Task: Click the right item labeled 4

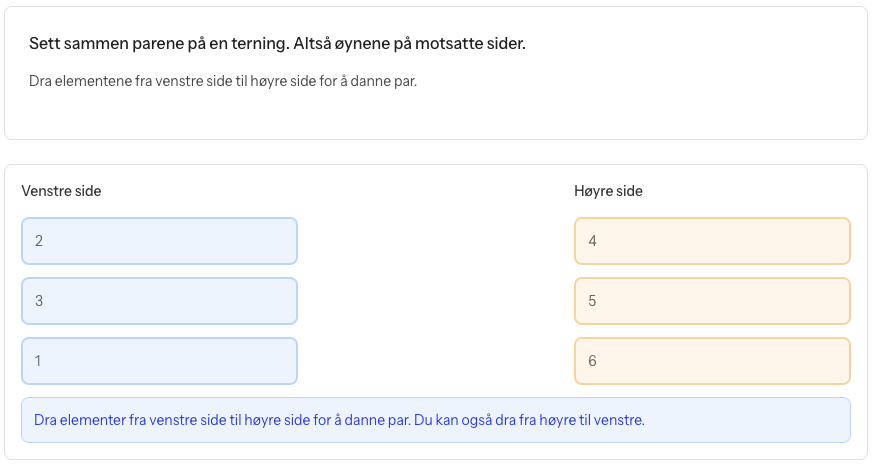Action: point(712,241)
